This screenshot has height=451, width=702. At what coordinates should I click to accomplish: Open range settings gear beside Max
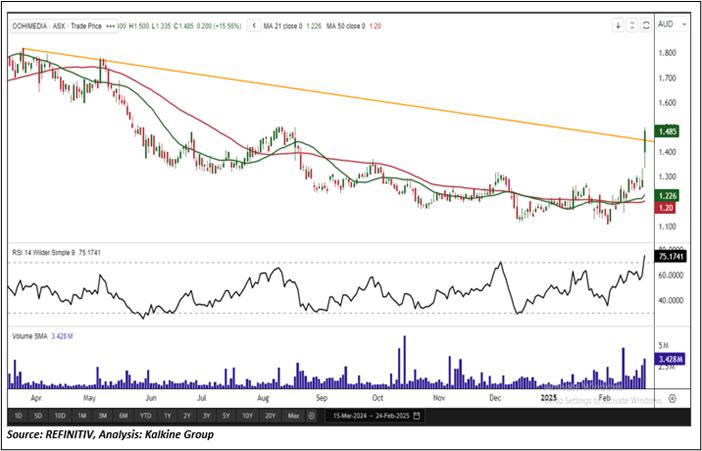312,416
